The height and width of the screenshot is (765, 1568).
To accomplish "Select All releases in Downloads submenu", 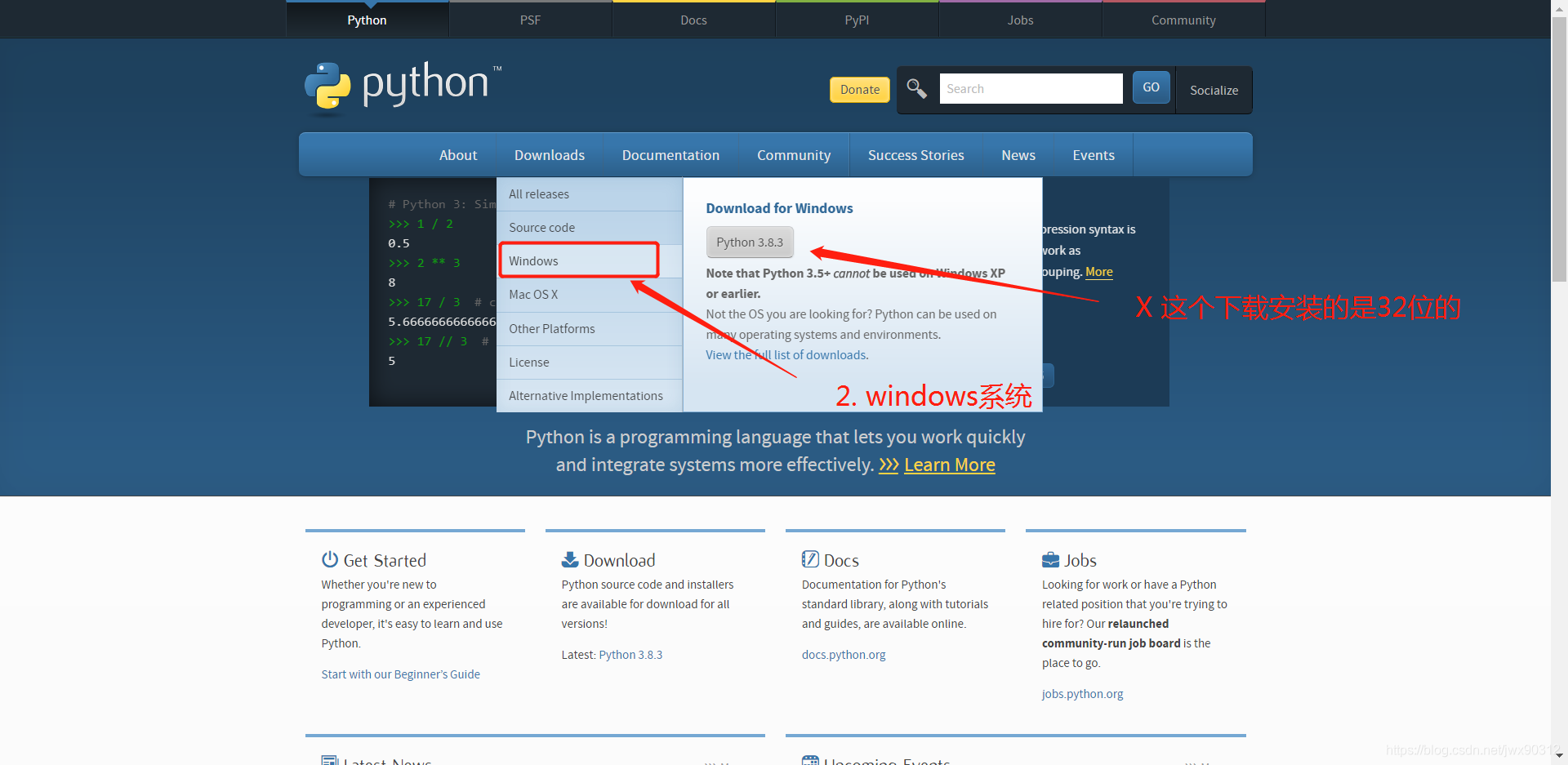I will pyautogui.click(x=590, y=194).
